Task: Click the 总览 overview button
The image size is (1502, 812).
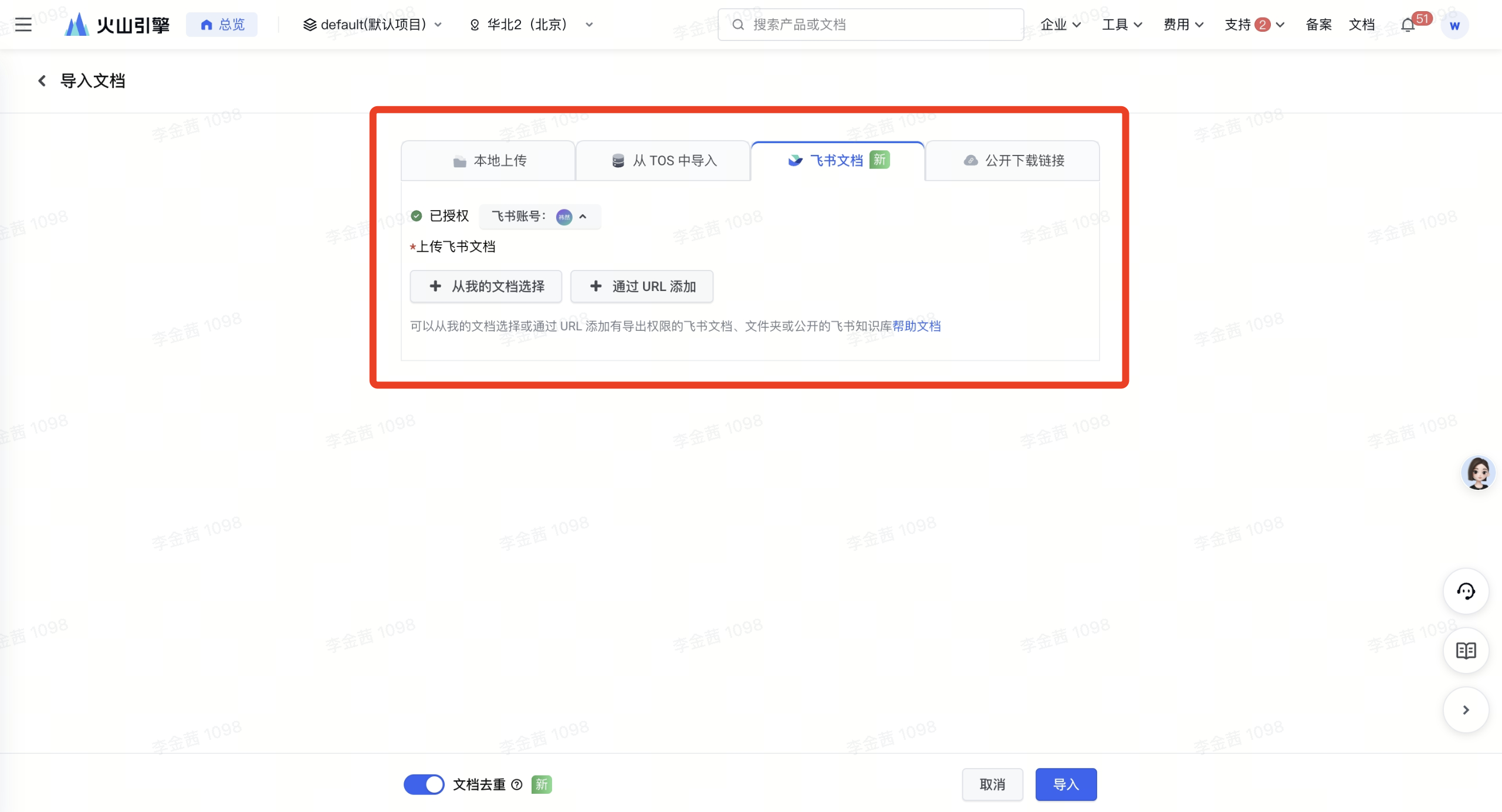Action: (222, 25)
